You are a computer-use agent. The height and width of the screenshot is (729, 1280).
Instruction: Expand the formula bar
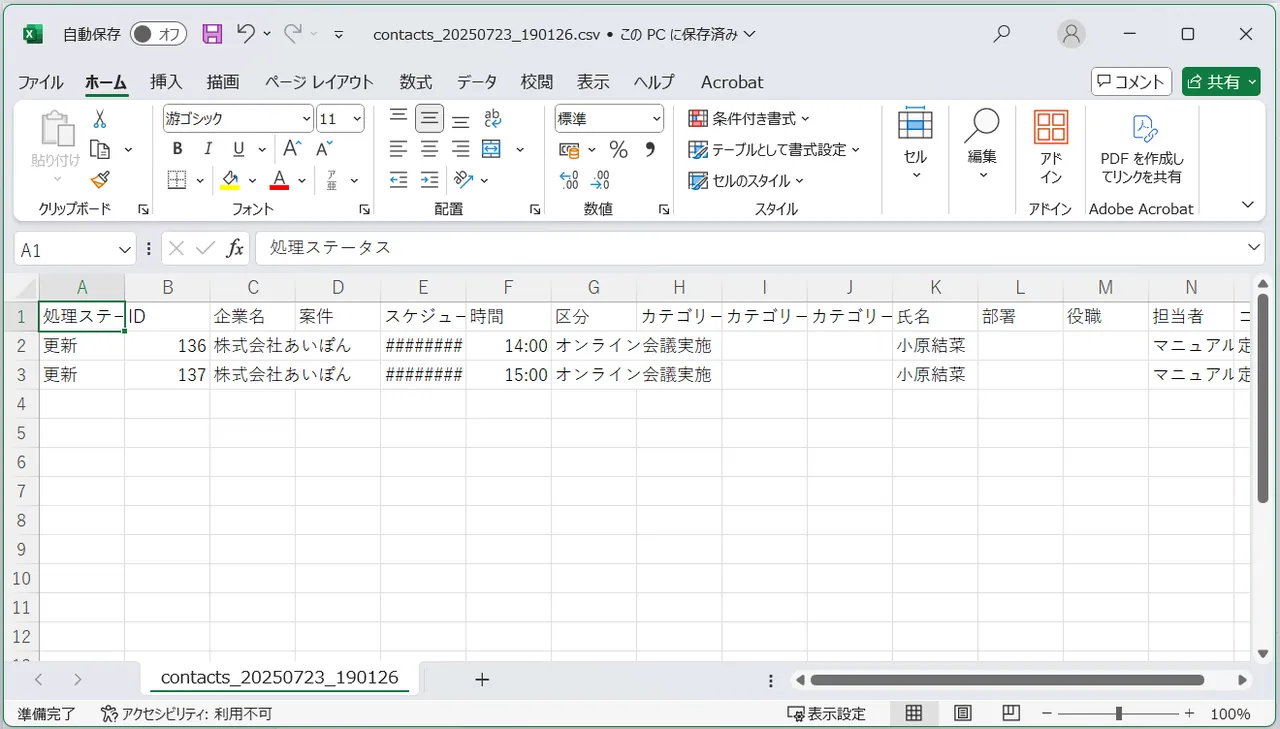click(1255, 247)
